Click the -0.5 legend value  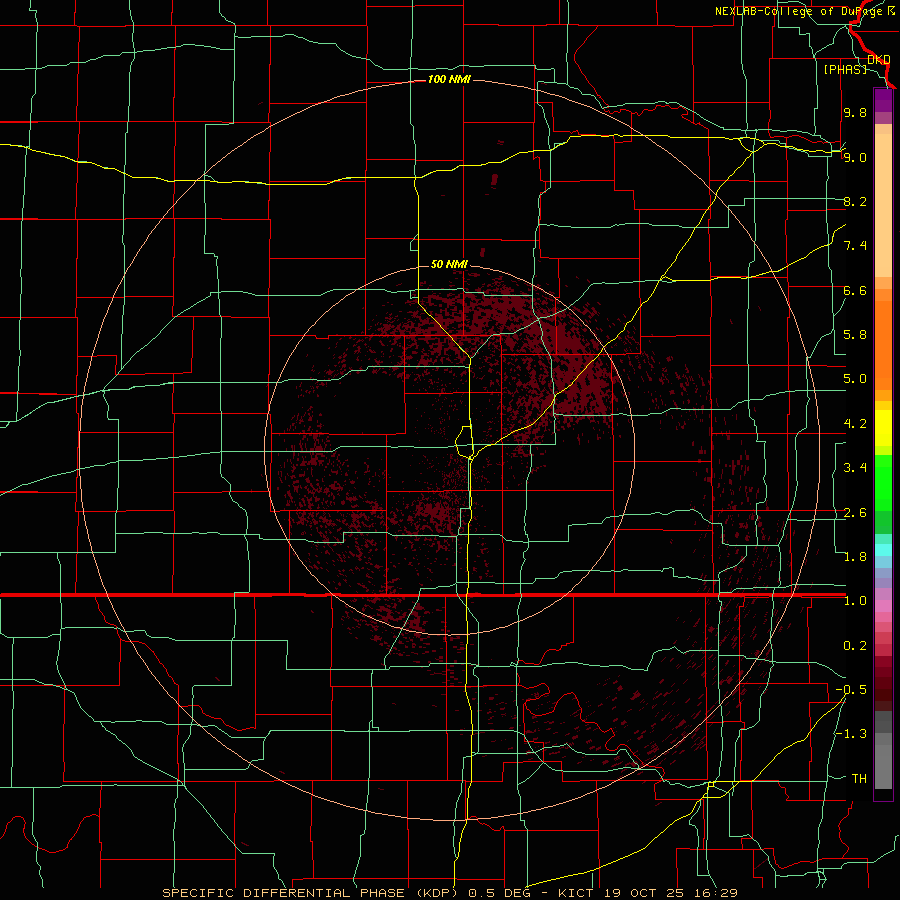(851, 690)
